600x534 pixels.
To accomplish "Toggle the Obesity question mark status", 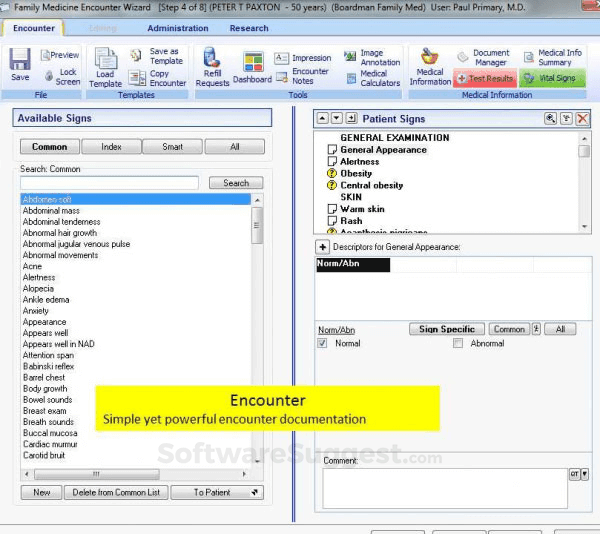I will [331, 173].
